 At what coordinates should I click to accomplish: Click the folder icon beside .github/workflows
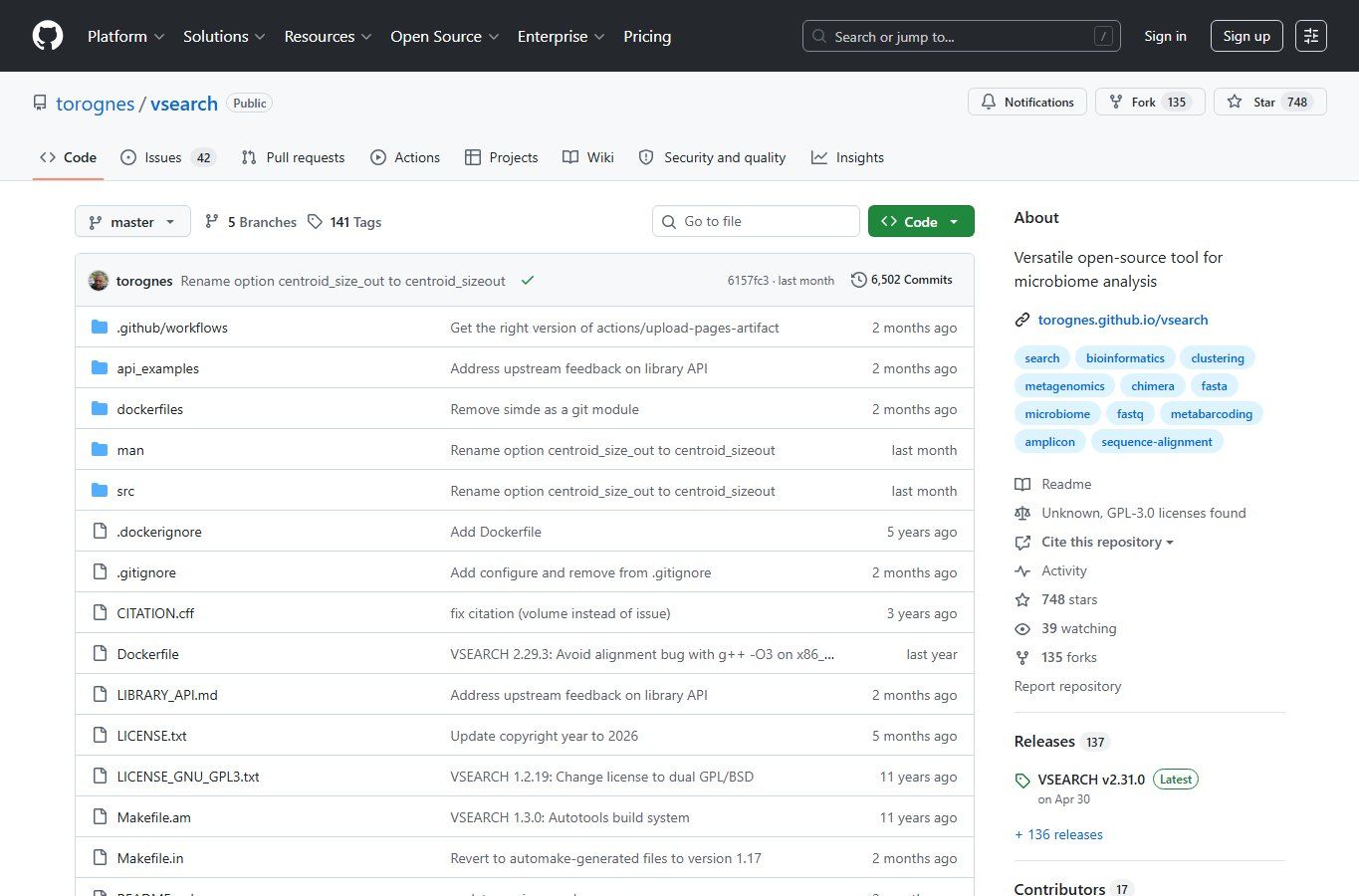tap(100, 328)
